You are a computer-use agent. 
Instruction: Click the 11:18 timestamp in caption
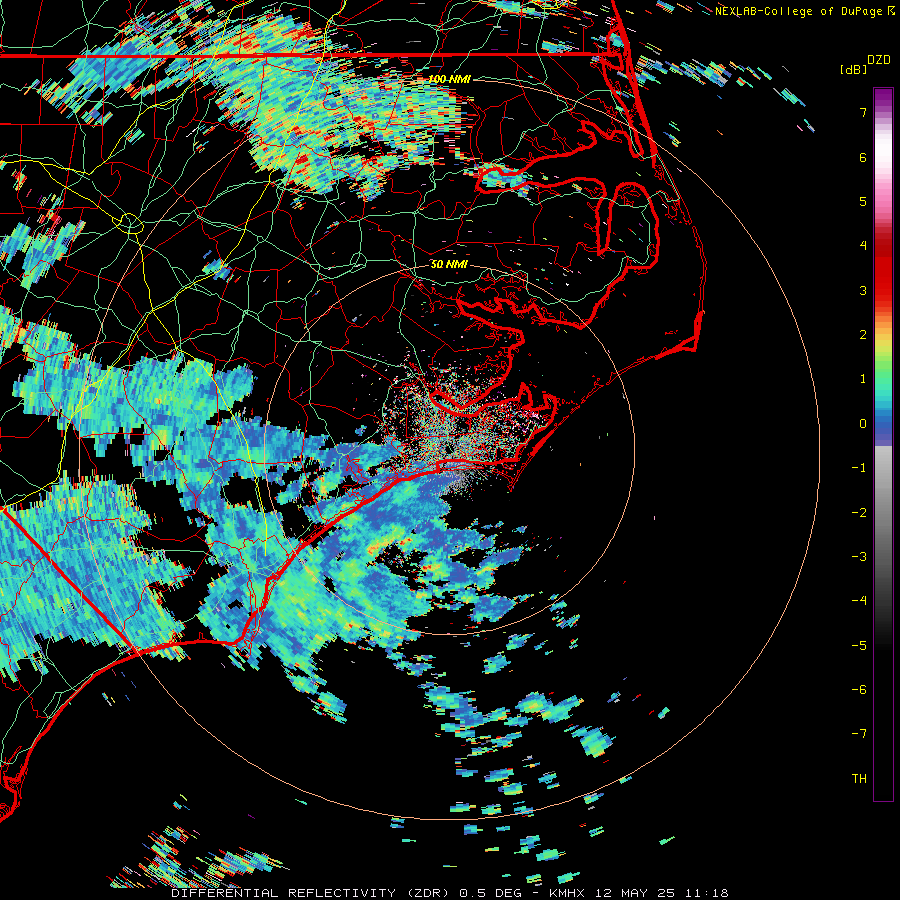pyautogui.click(x=705, y=893)
